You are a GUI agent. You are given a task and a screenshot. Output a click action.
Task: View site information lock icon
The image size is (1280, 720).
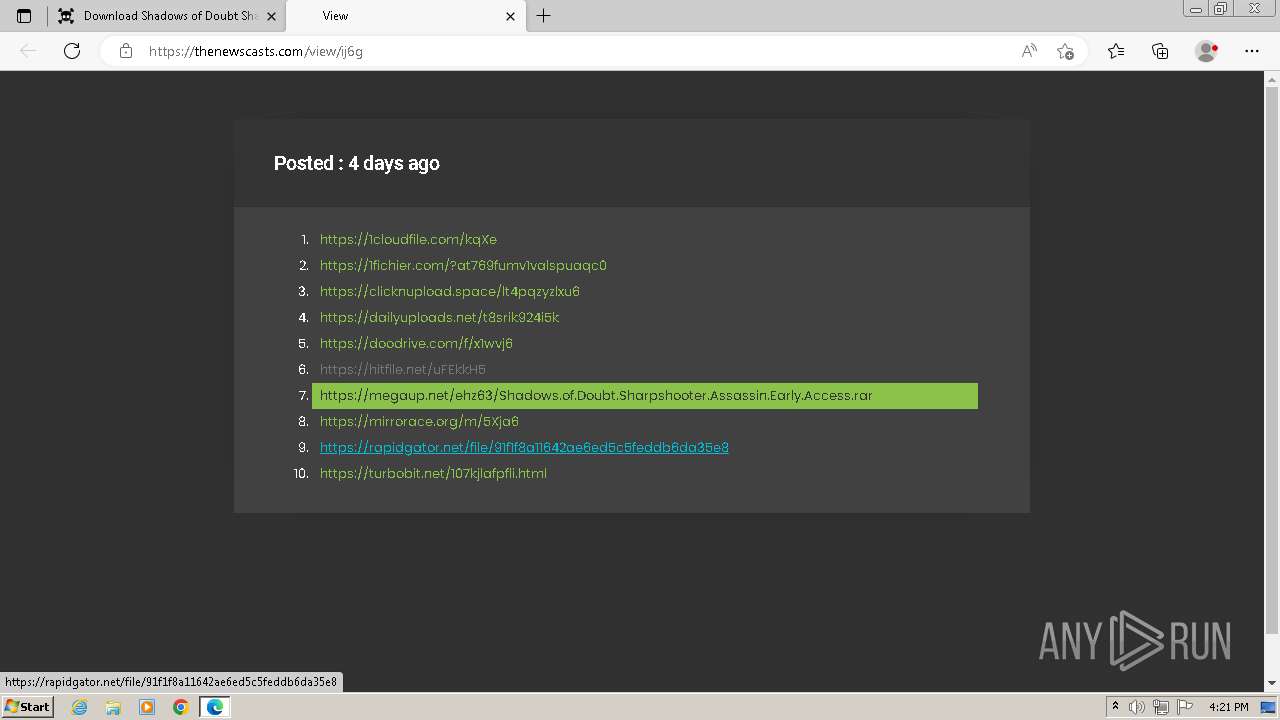[126, 51]
